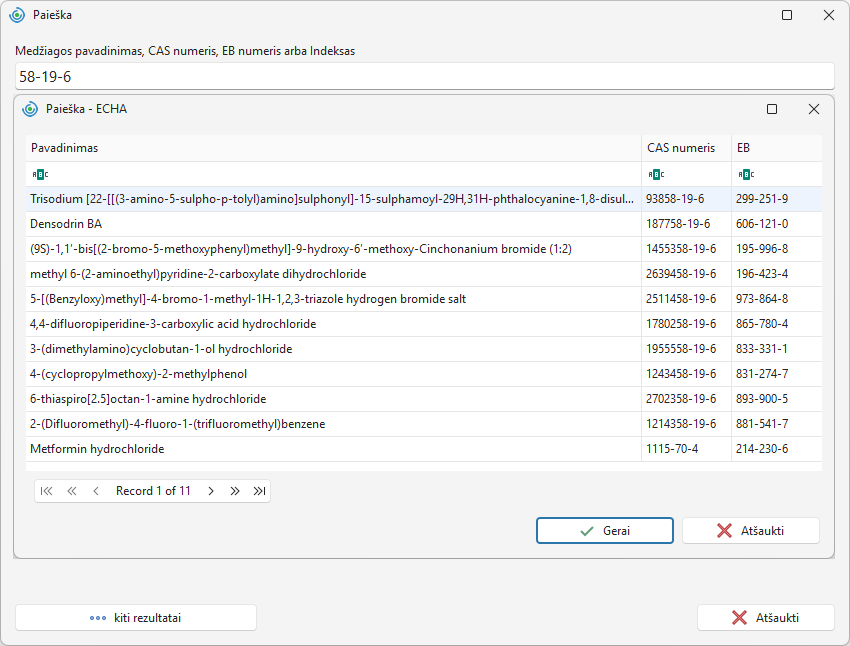Close the outer Paieška window
This screenshot has height=646, width=850.
tap(829, 15)
